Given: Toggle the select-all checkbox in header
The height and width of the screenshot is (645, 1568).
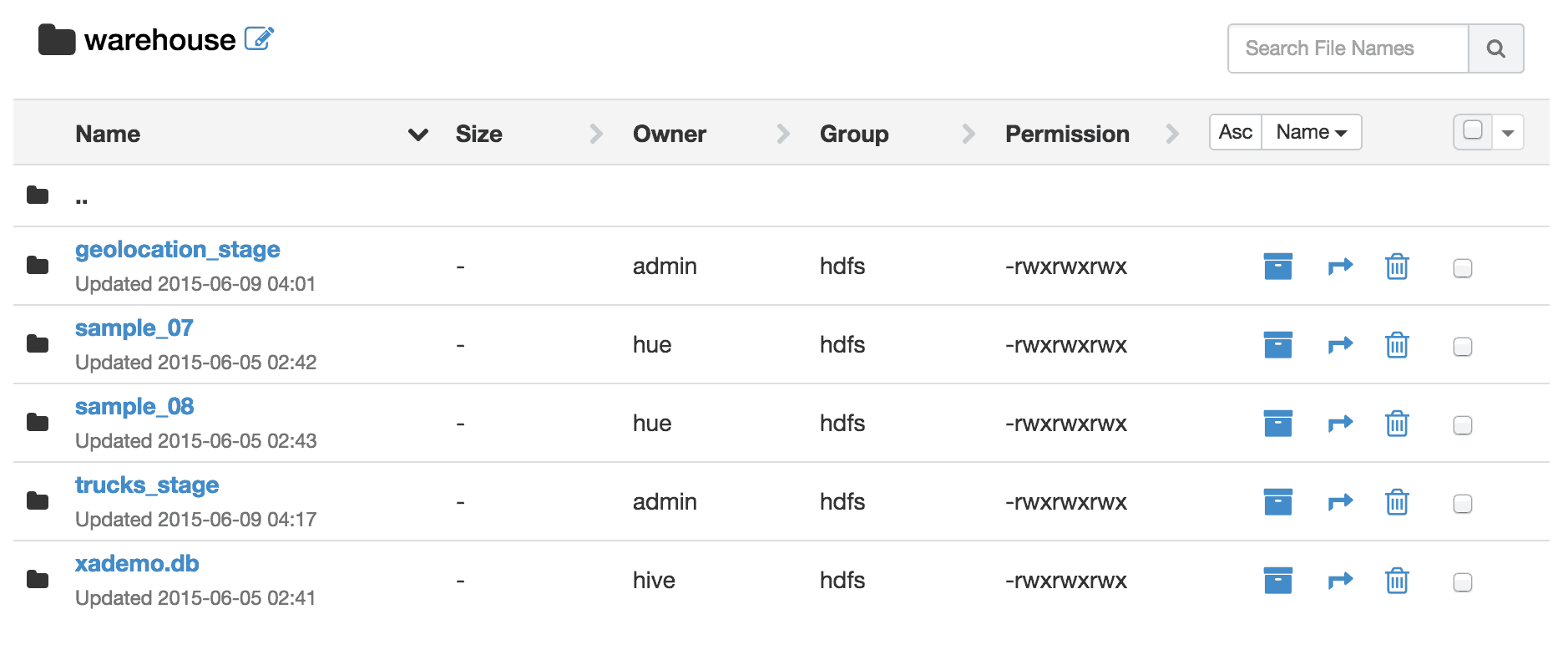Looking at the screenshot, I should click(x=1473, y=130).
